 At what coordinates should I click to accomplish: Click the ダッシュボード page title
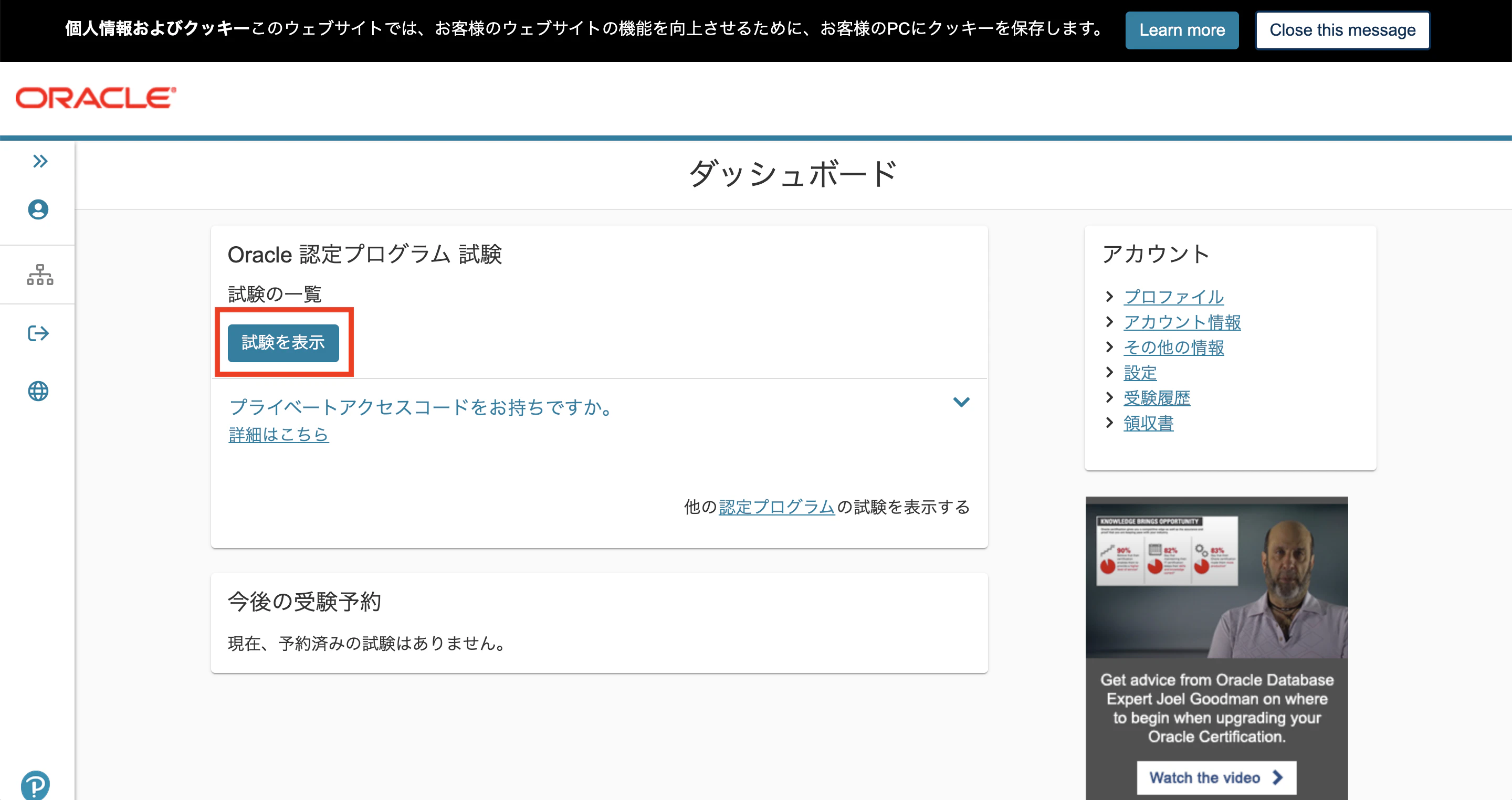(x=793, y=174)
